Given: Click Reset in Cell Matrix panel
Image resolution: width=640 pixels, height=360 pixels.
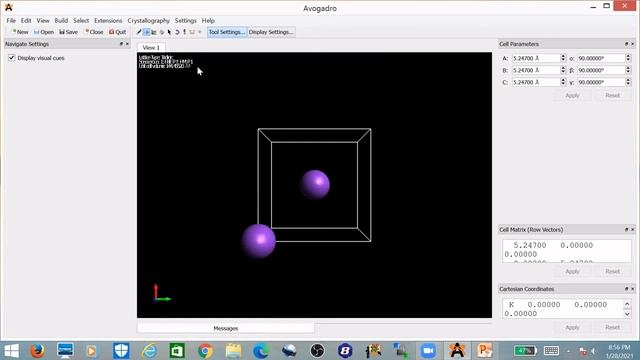Looking at the screenshot, I should [612, 271].
